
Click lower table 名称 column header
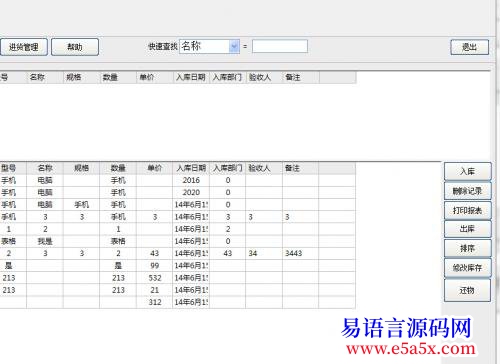tap(45, 168)
